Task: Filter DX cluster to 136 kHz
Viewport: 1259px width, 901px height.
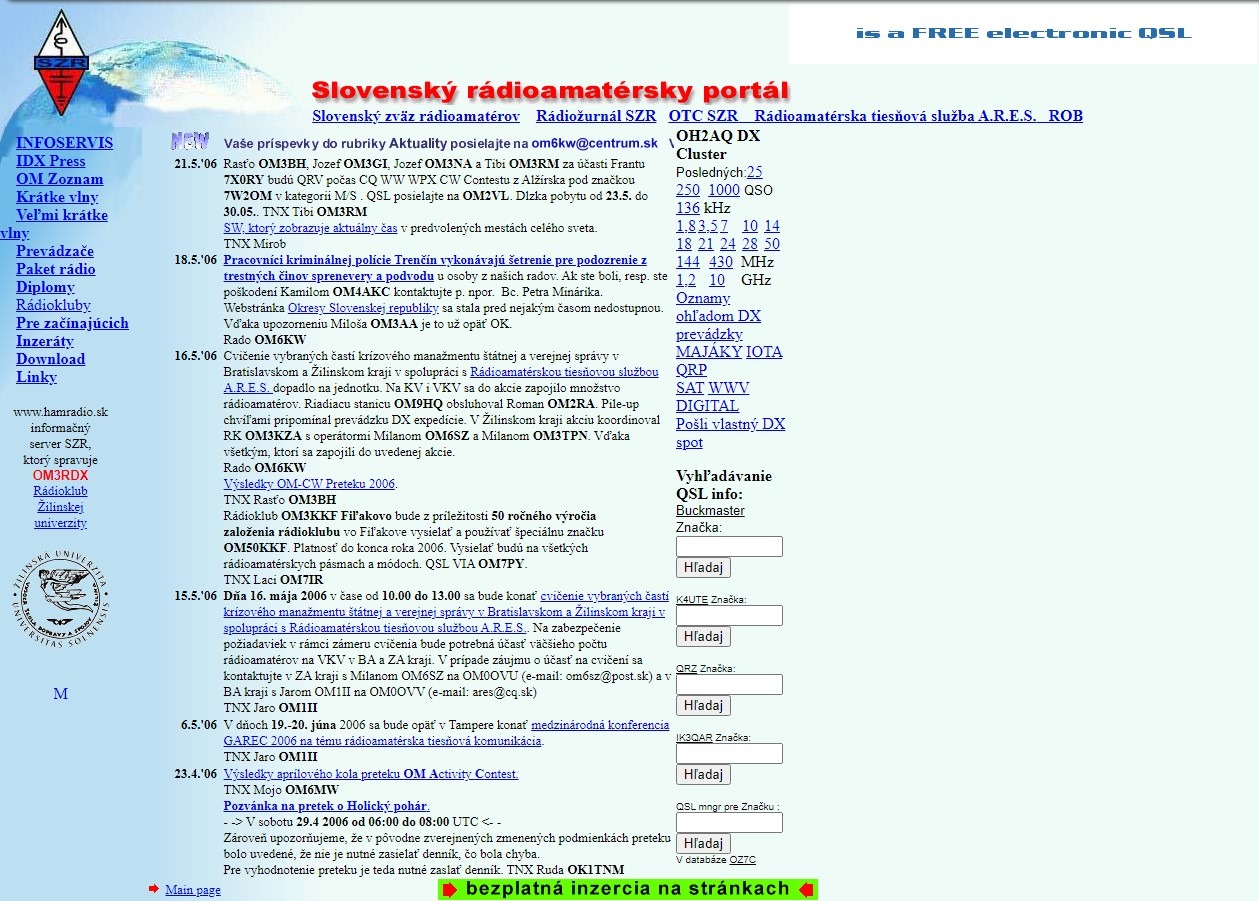Action: [x=688, y=208]
